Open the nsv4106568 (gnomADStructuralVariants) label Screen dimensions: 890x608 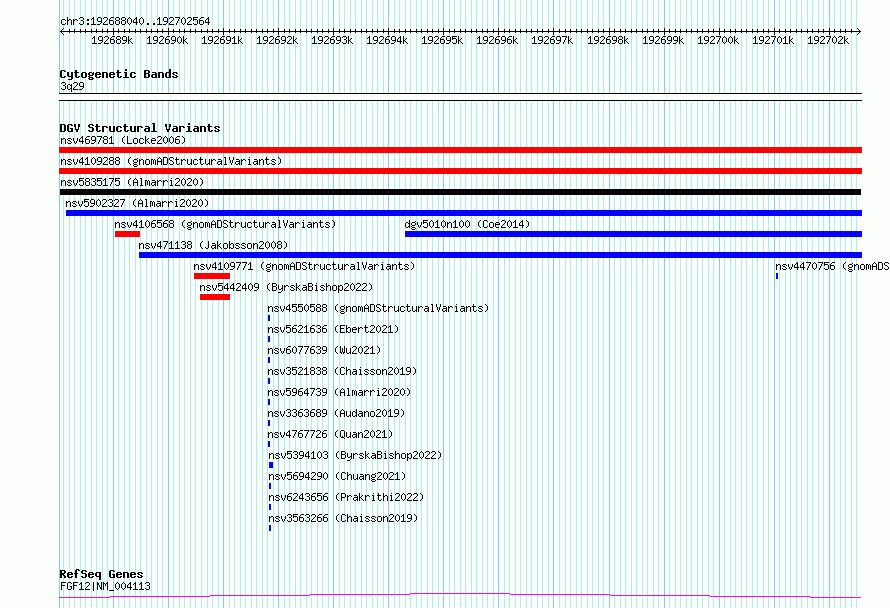coord(225,224)
